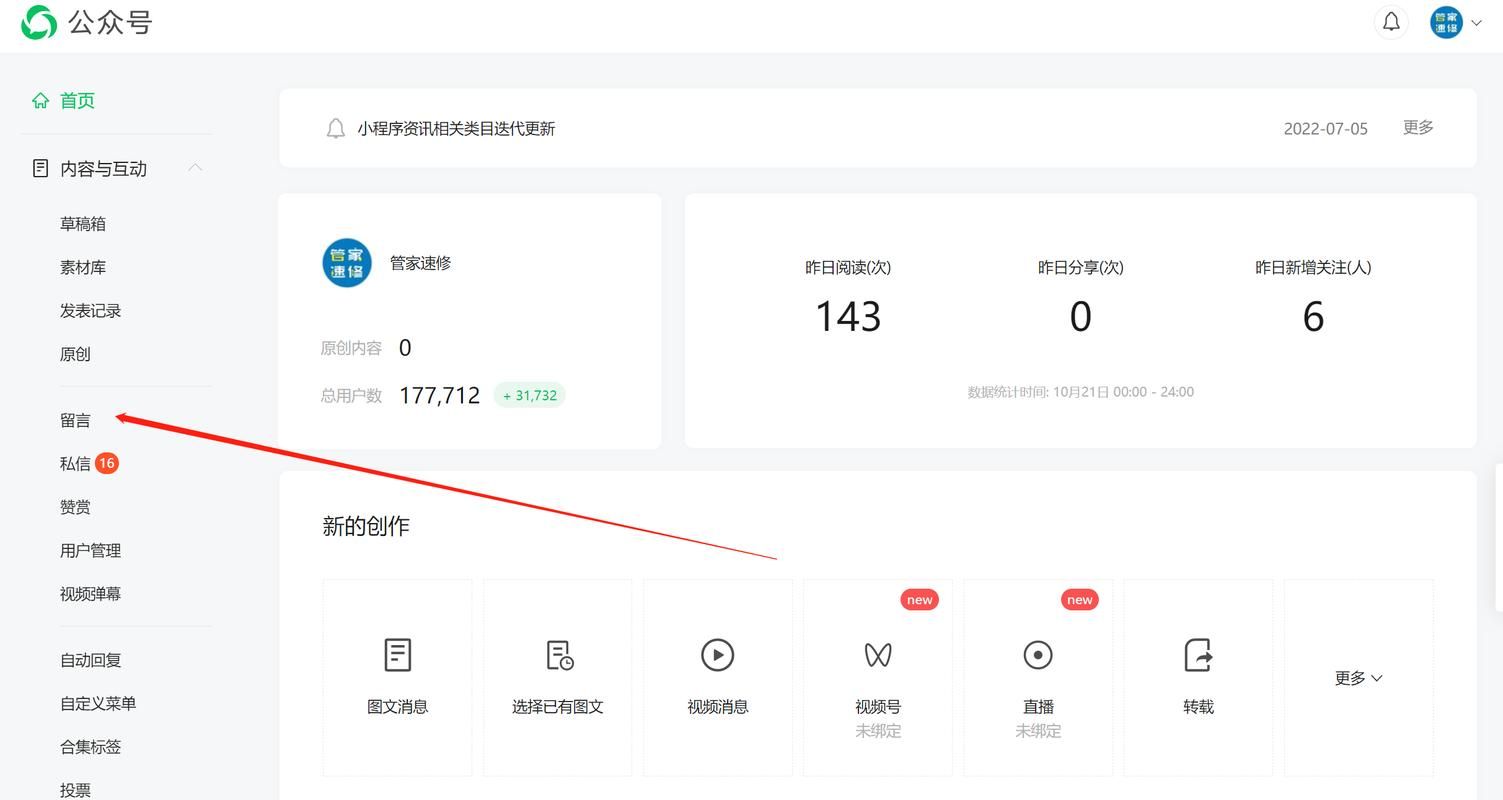Click 昨日分享 value 0

1080,317
